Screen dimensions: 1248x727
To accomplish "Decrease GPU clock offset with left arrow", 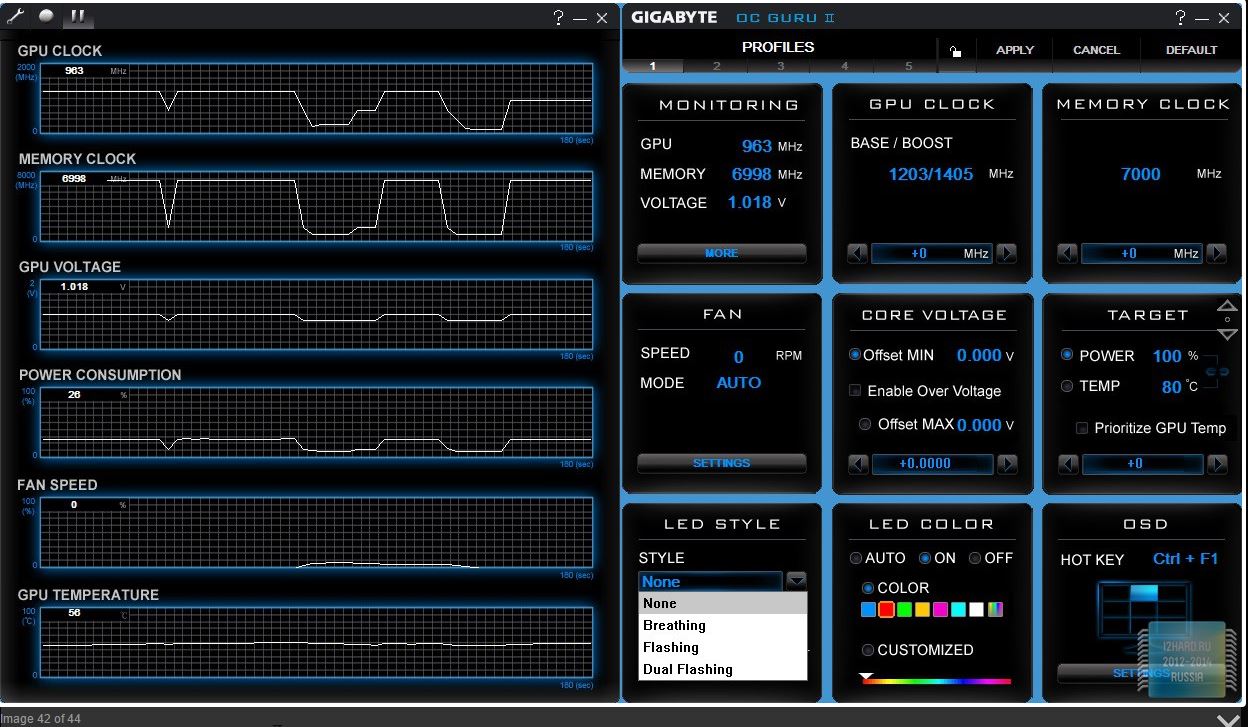I will [857, 254].
